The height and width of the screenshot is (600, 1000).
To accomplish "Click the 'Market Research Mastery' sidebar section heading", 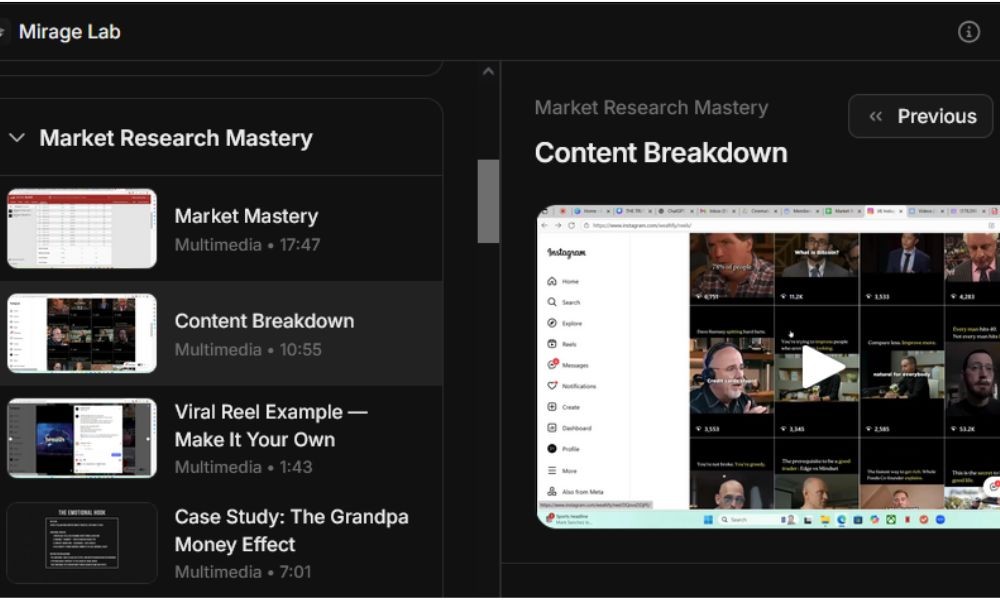I will click(176, 138).
